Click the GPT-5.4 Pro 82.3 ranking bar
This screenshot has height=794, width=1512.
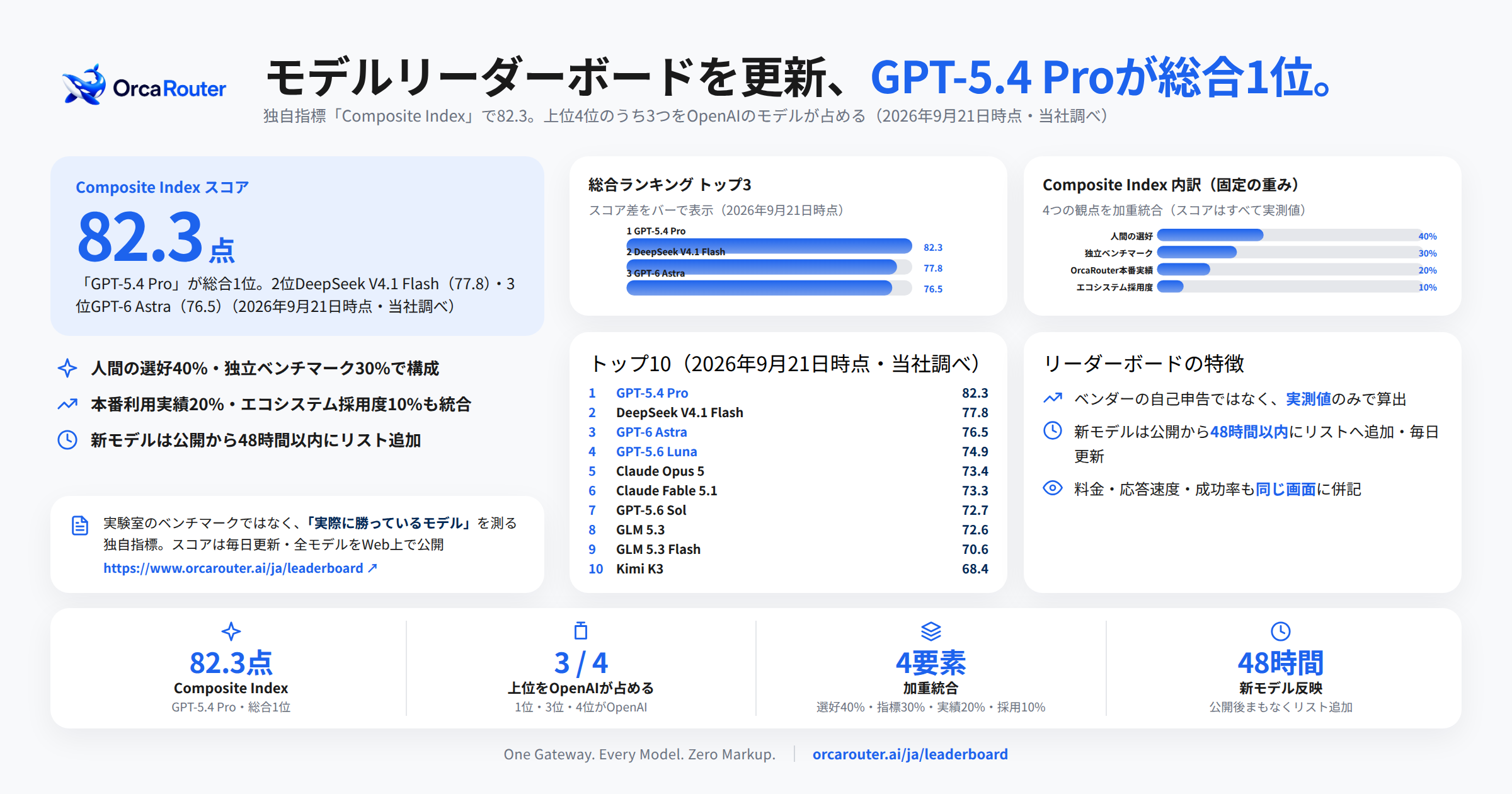point(769,246)
